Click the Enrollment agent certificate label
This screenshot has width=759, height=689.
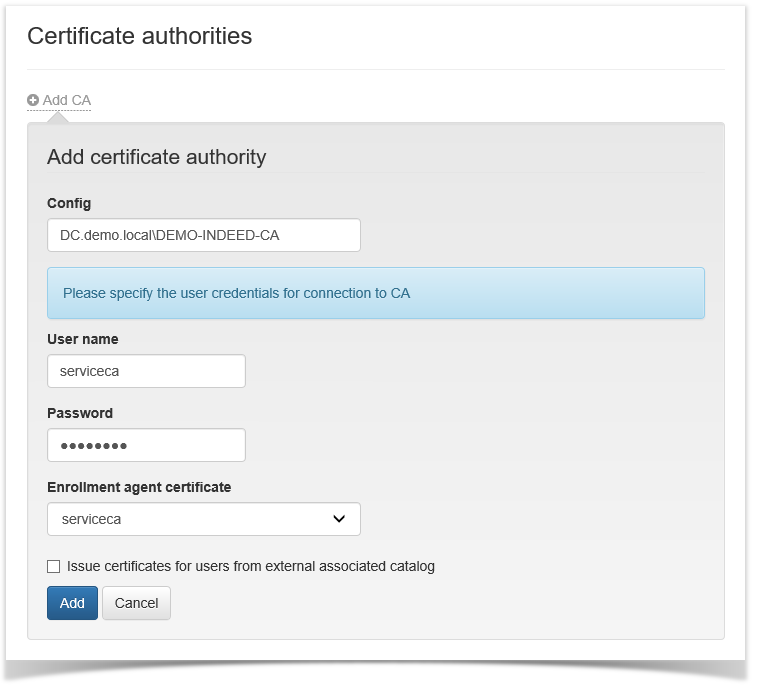(139, 487)
